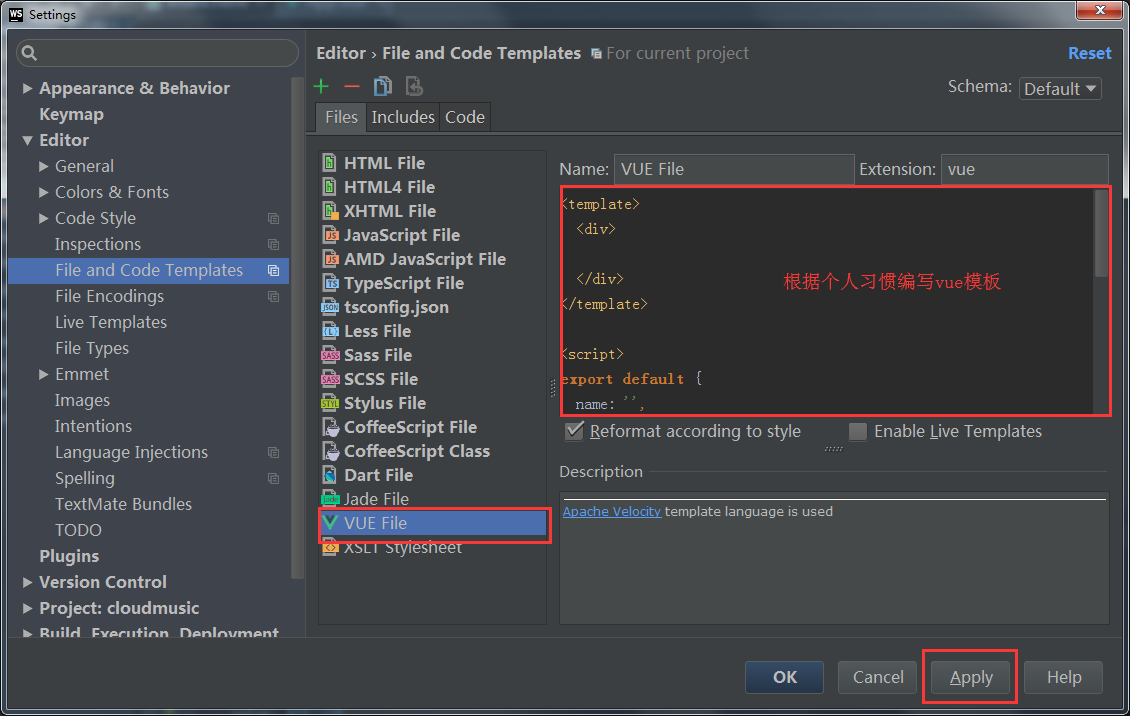Switch to the Files tab
Image resolution: width=1130 pixels, height=716 pixels.
pos(341,117)
